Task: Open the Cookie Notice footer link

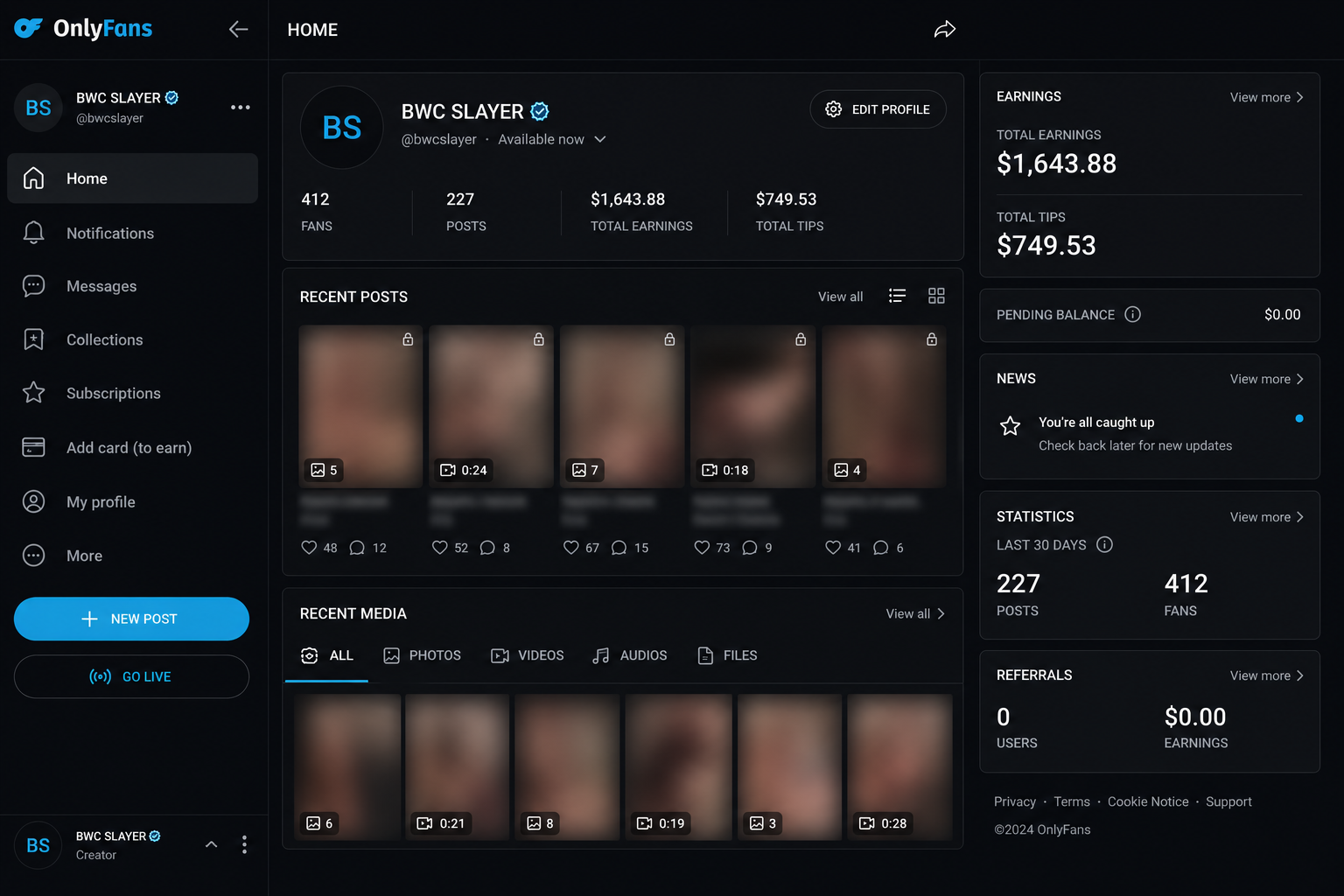Action: [x=1148, y=801]
